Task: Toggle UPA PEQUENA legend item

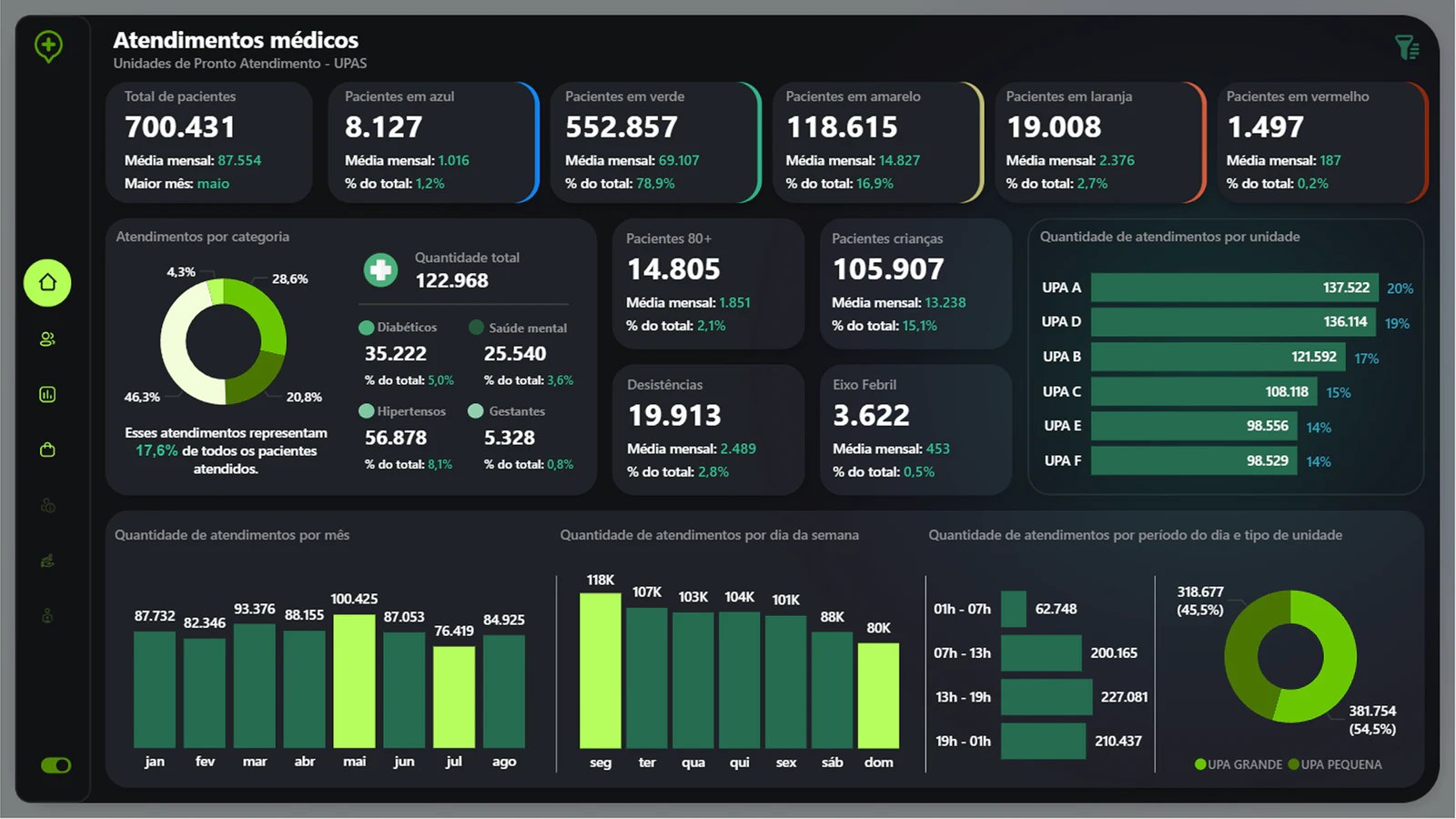Action: [x=1335, y=764]
